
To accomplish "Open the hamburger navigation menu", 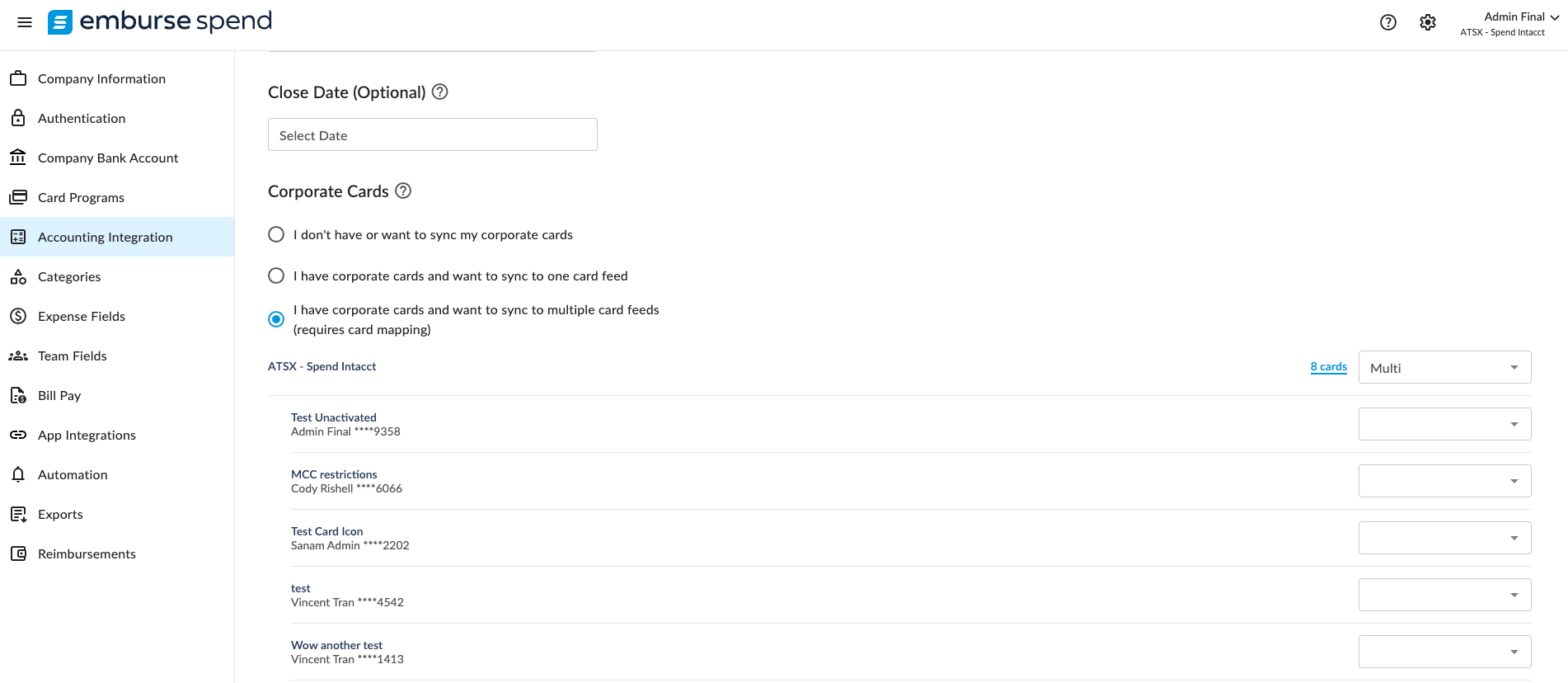I will click(25, 22).
